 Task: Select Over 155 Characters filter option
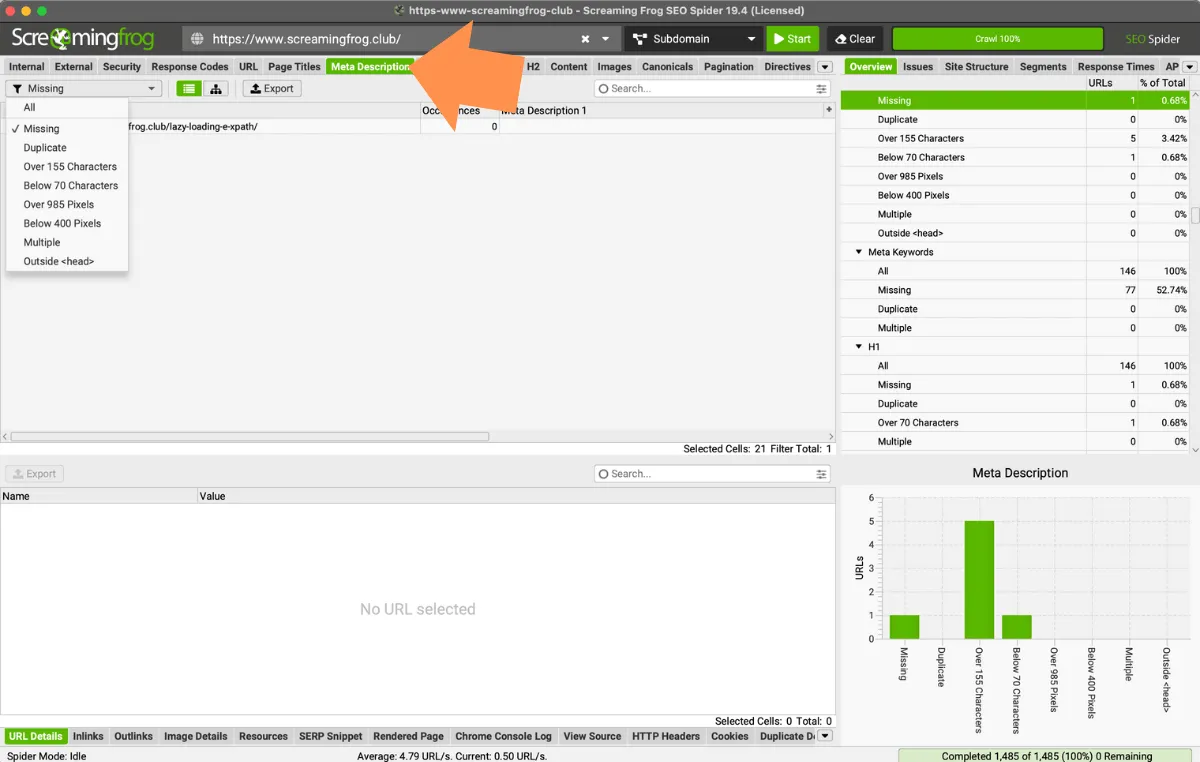click(70, 167)
